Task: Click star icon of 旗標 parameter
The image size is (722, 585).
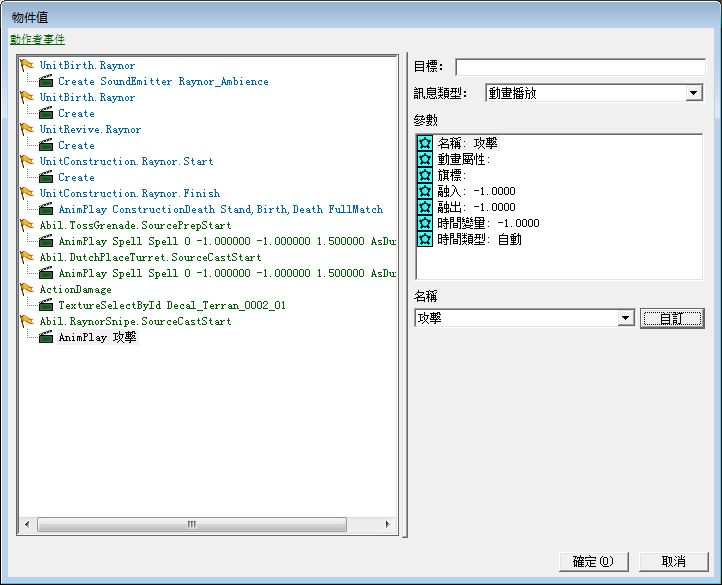Action: [425, 175]
